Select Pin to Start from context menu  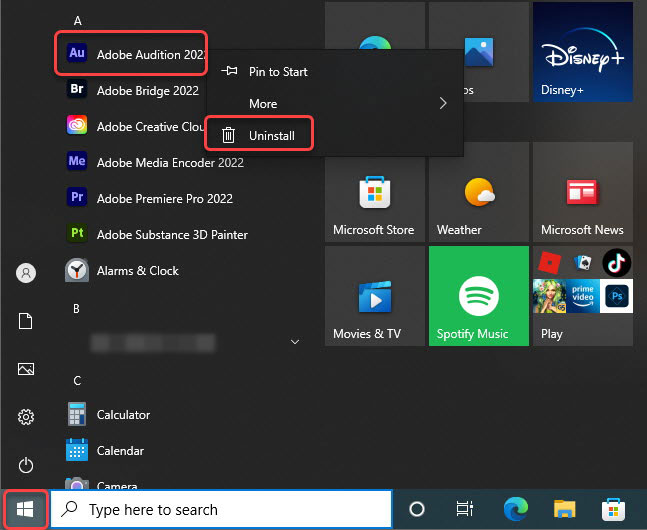(x=335, y=71)
